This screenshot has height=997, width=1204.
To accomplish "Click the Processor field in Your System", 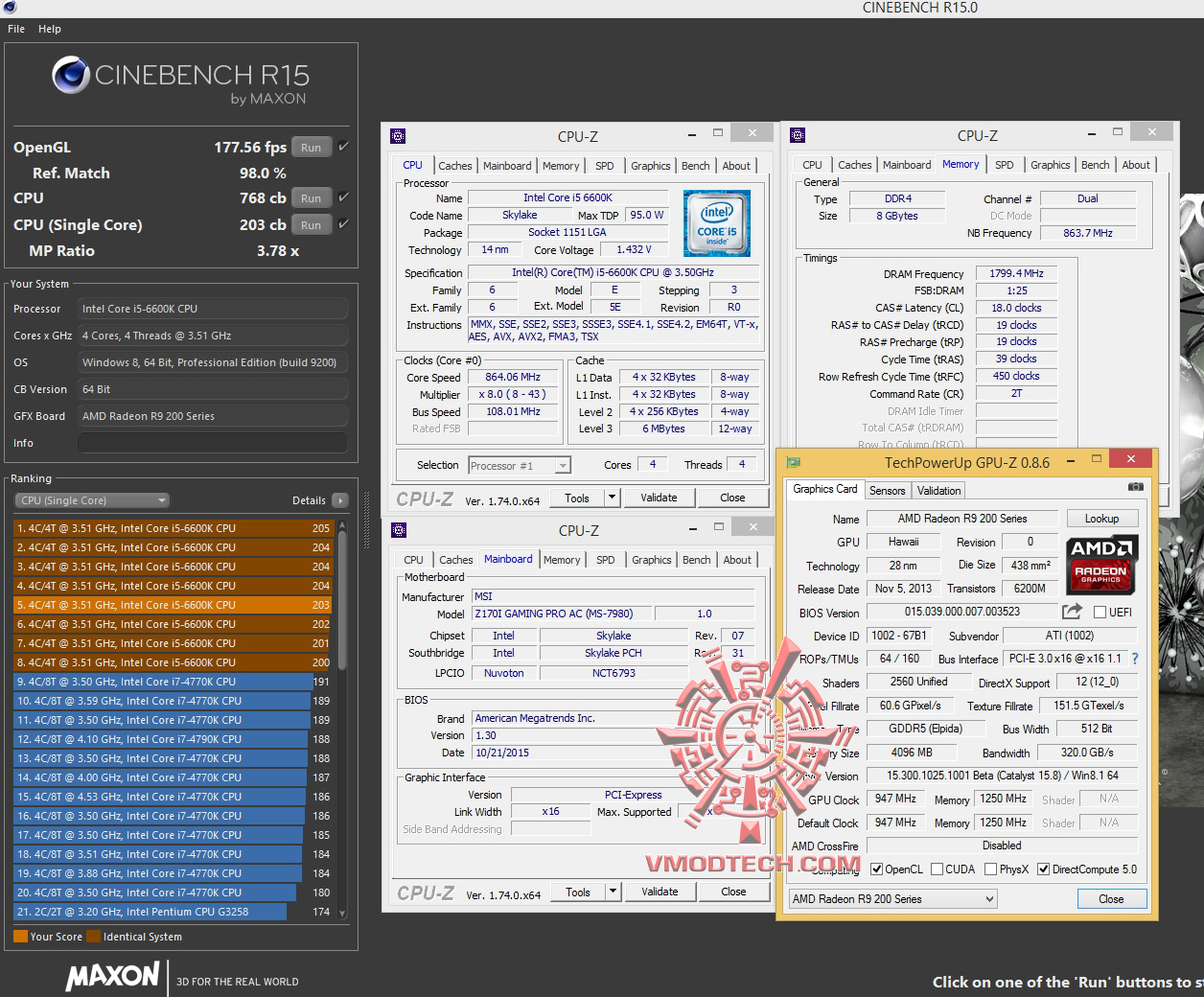I will point(212,309).
